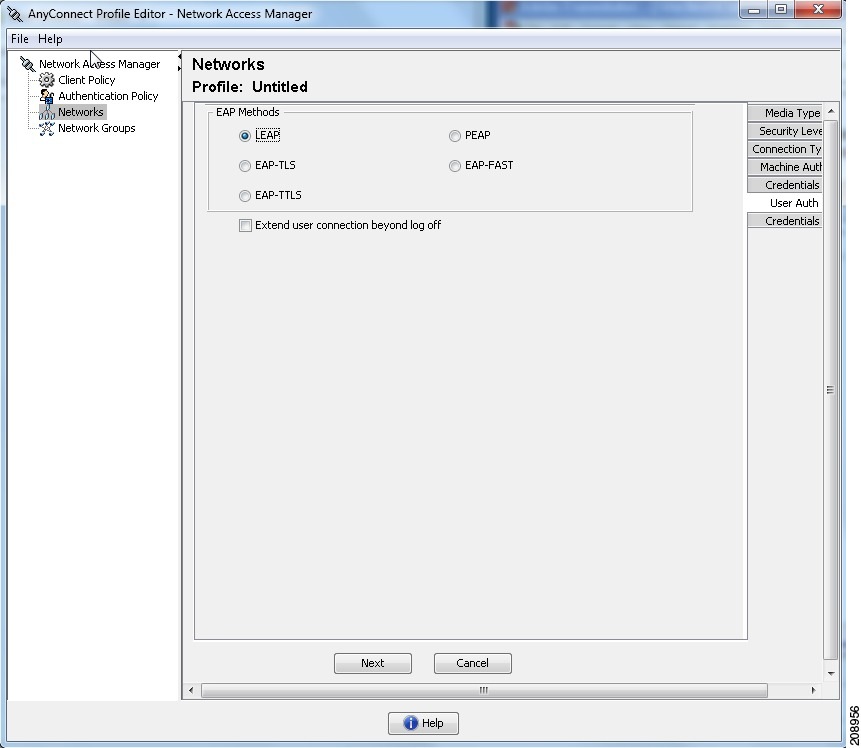Select Networks in the tree

[81, 112]
